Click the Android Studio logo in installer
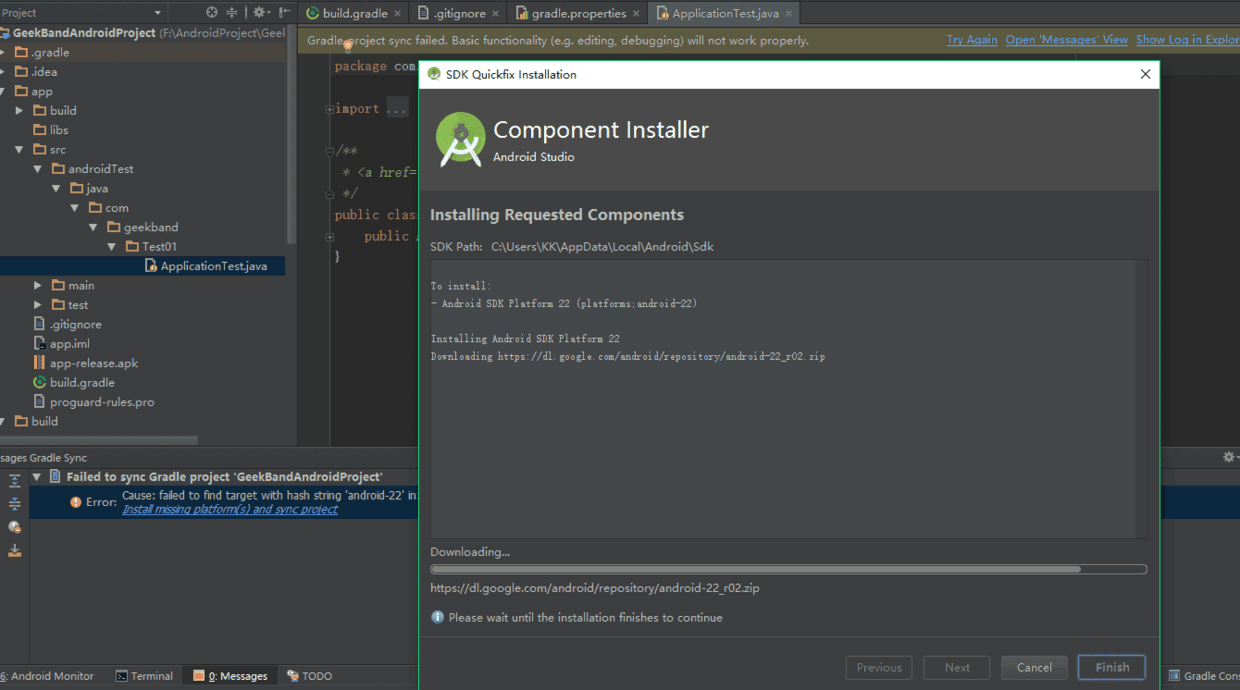 pyautogui.click(x=461, y=140)
